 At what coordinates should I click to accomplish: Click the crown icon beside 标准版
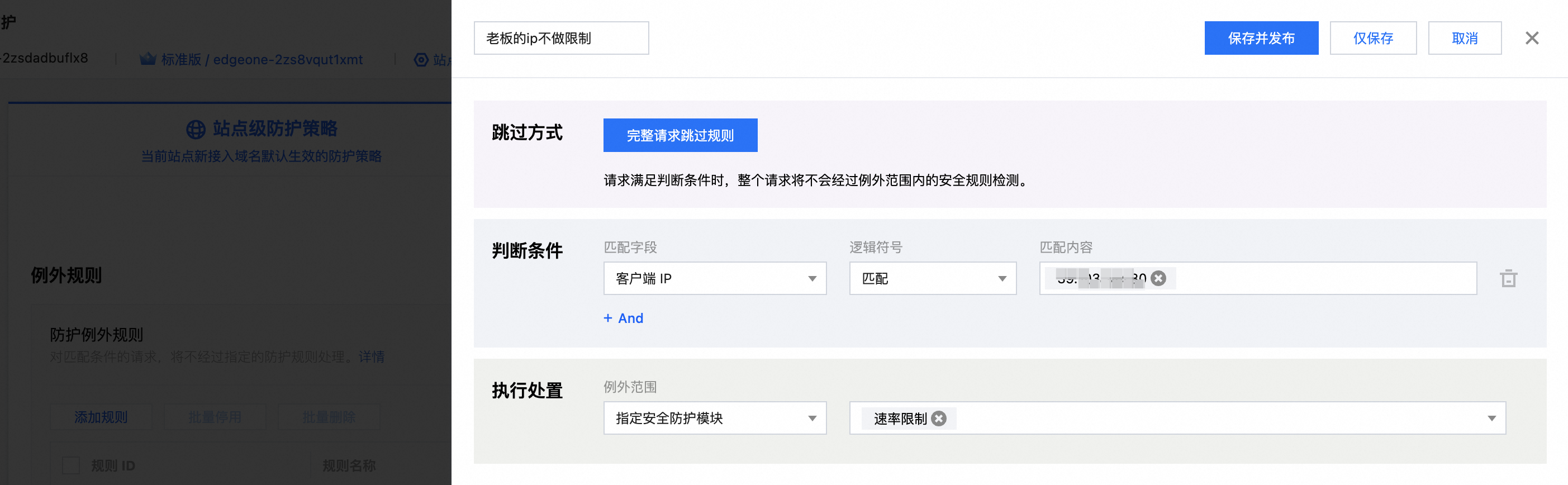(148, 59)
